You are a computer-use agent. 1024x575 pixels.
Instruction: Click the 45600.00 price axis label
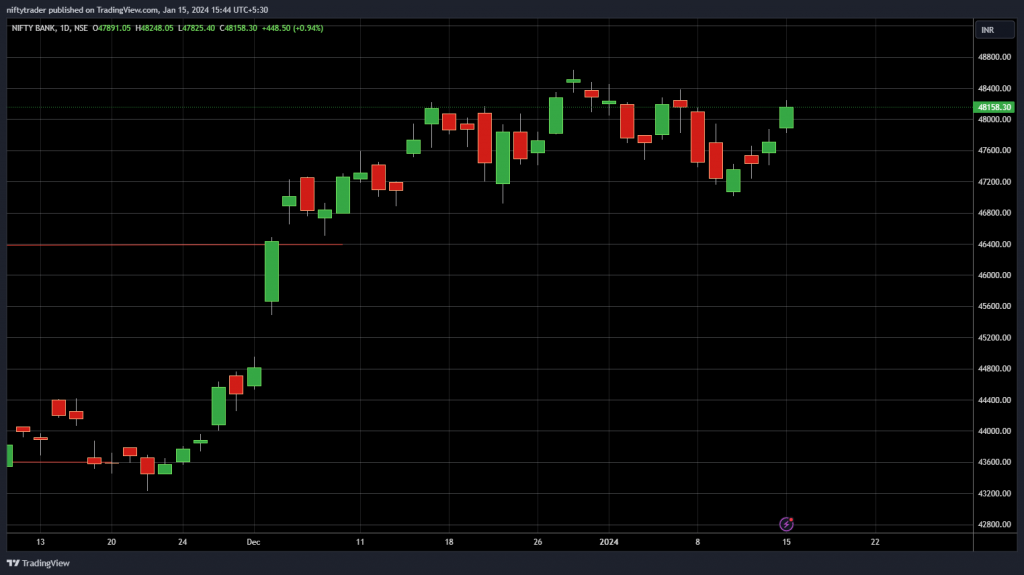click(x=994, y=306)
